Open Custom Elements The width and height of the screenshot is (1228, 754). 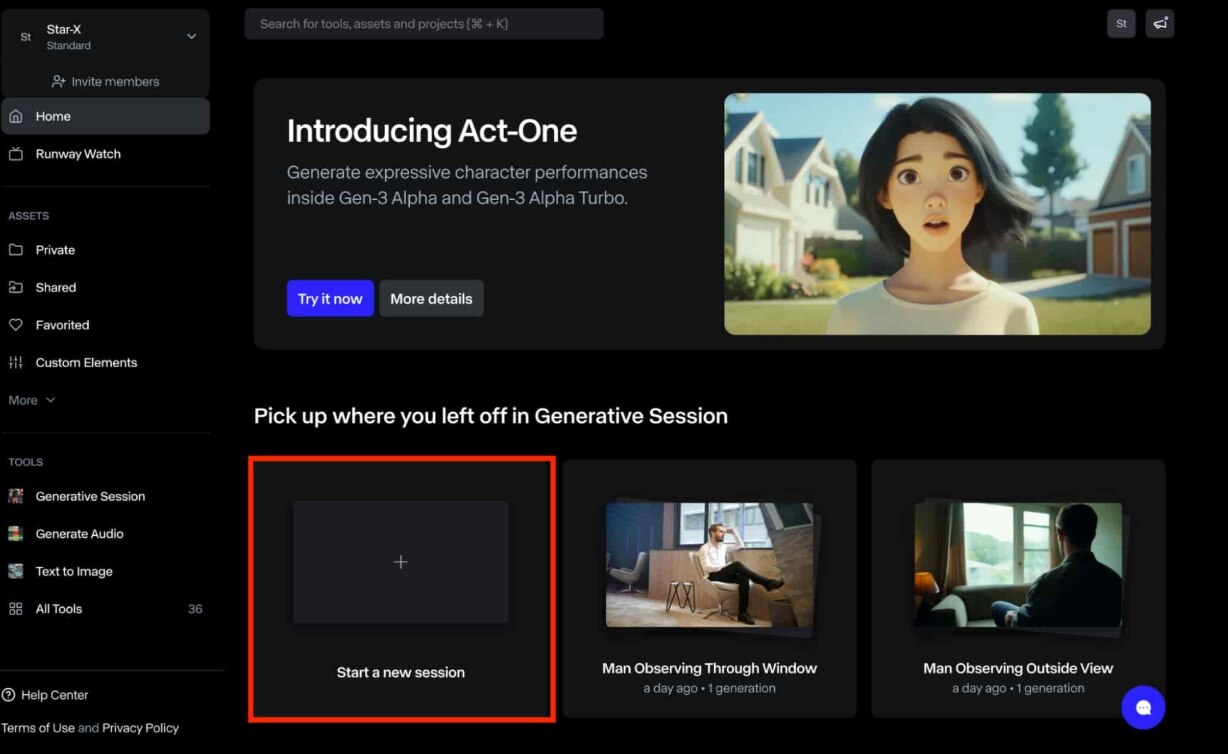105,362
